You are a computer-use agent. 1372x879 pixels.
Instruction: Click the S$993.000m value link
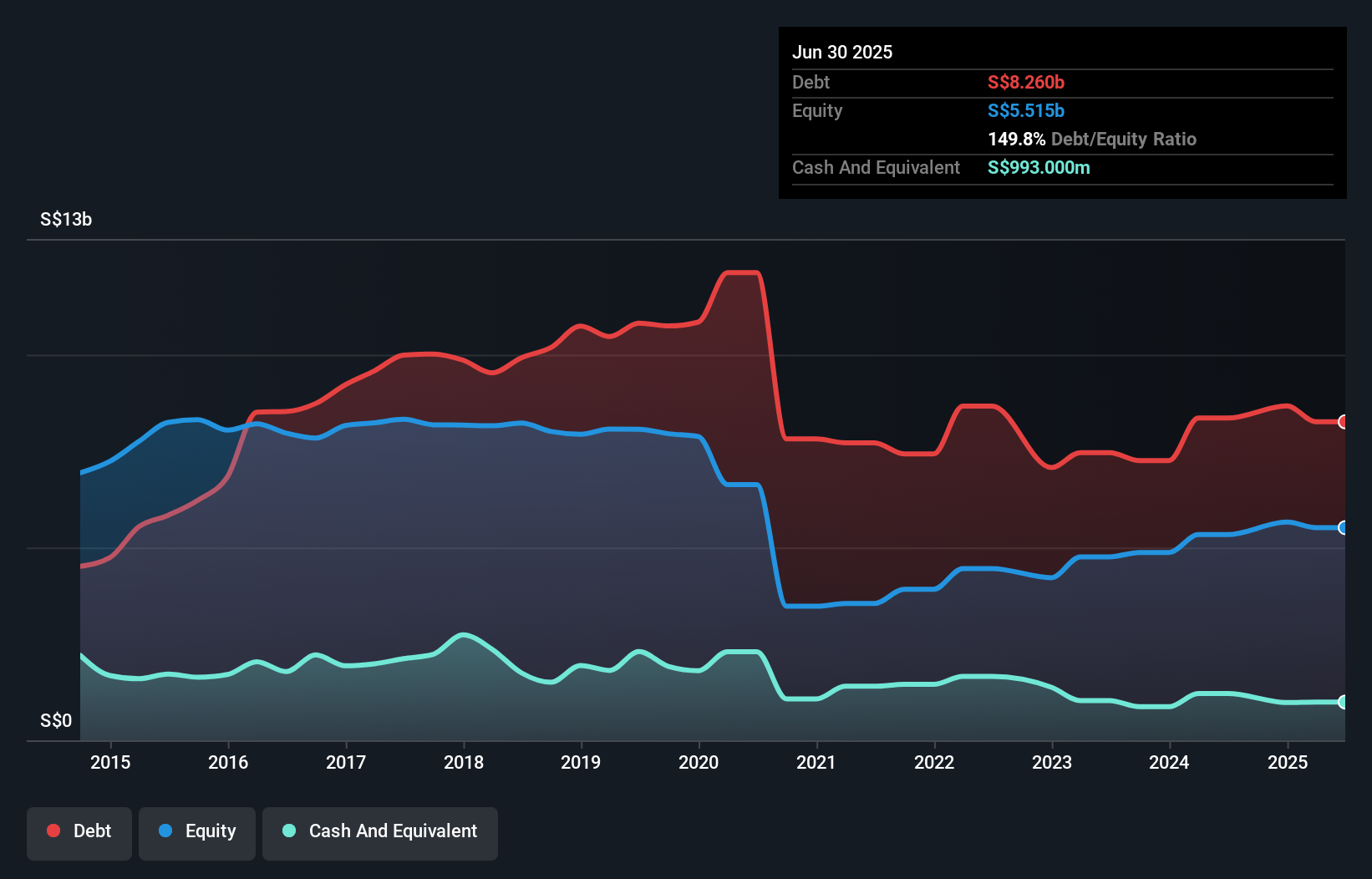tap(1039, 167)
